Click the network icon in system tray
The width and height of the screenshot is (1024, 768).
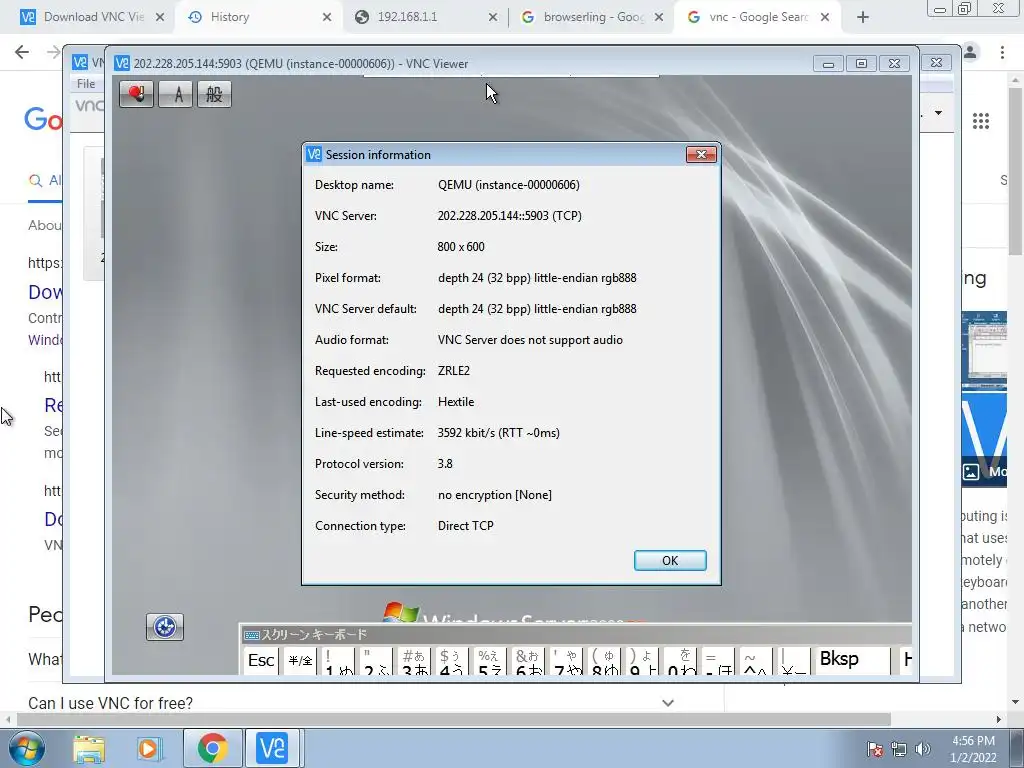[899, 749]
